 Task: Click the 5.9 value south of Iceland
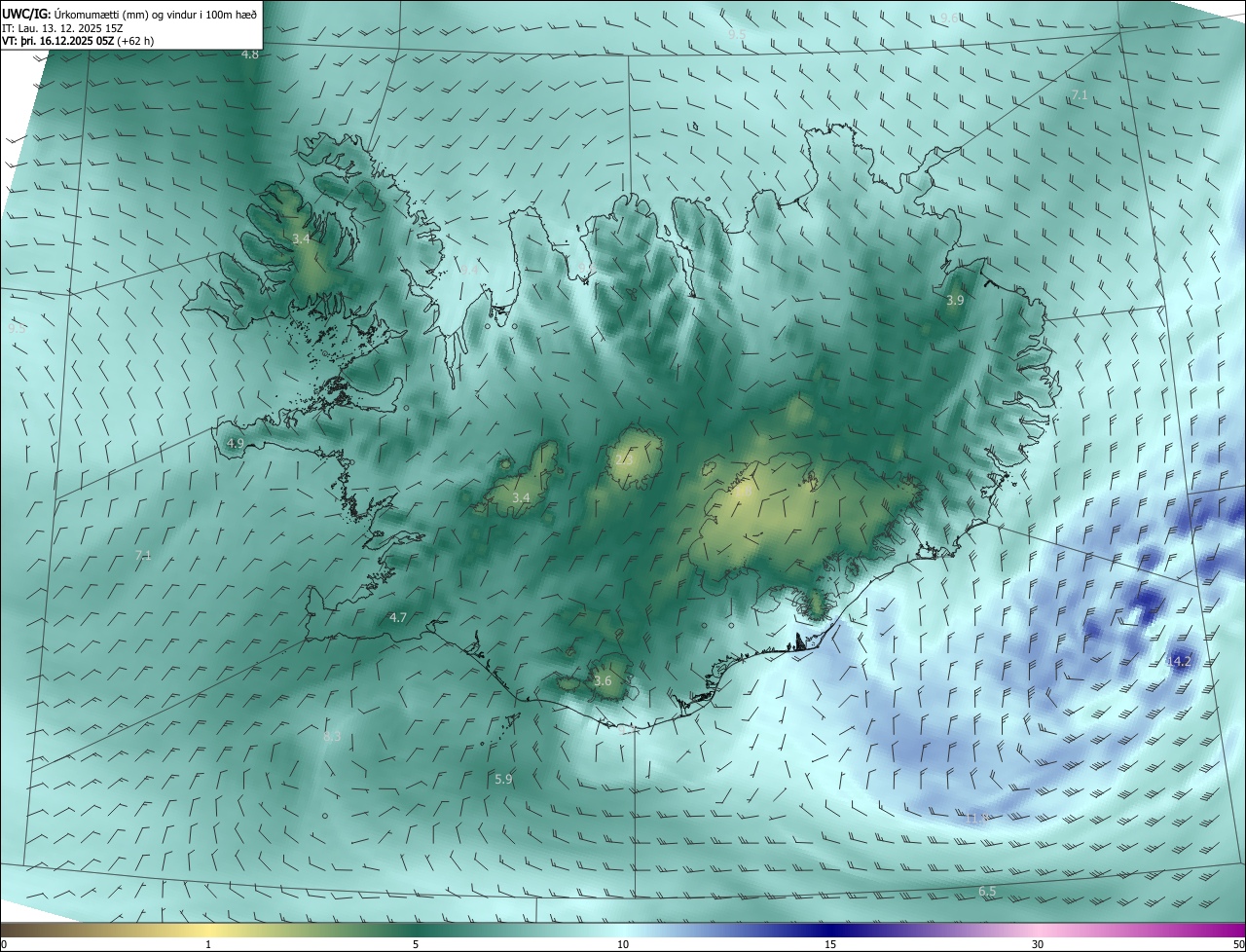pos(503,779)
